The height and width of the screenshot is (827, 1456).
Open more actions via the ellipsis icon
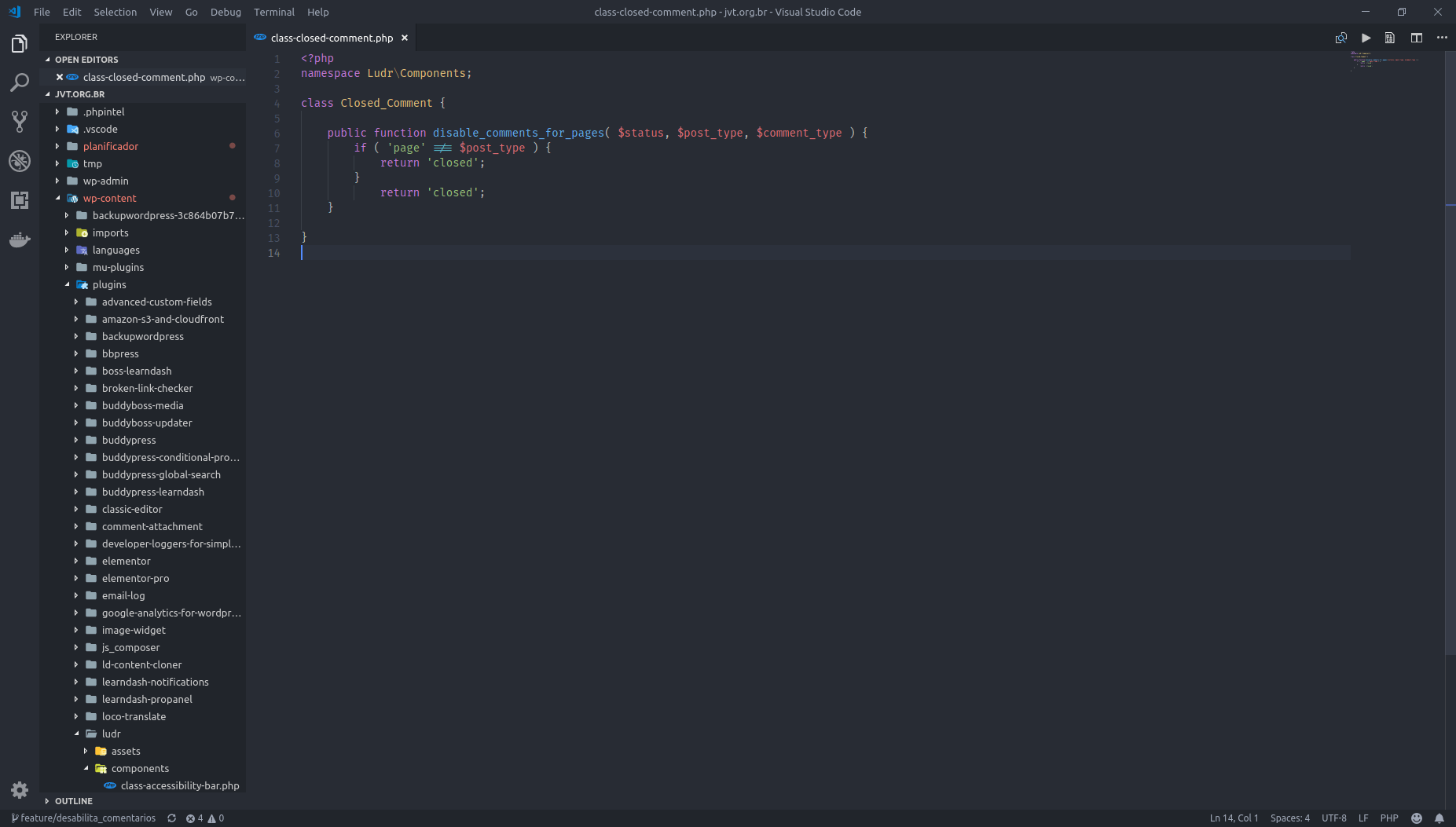[x=1443, y=38]
